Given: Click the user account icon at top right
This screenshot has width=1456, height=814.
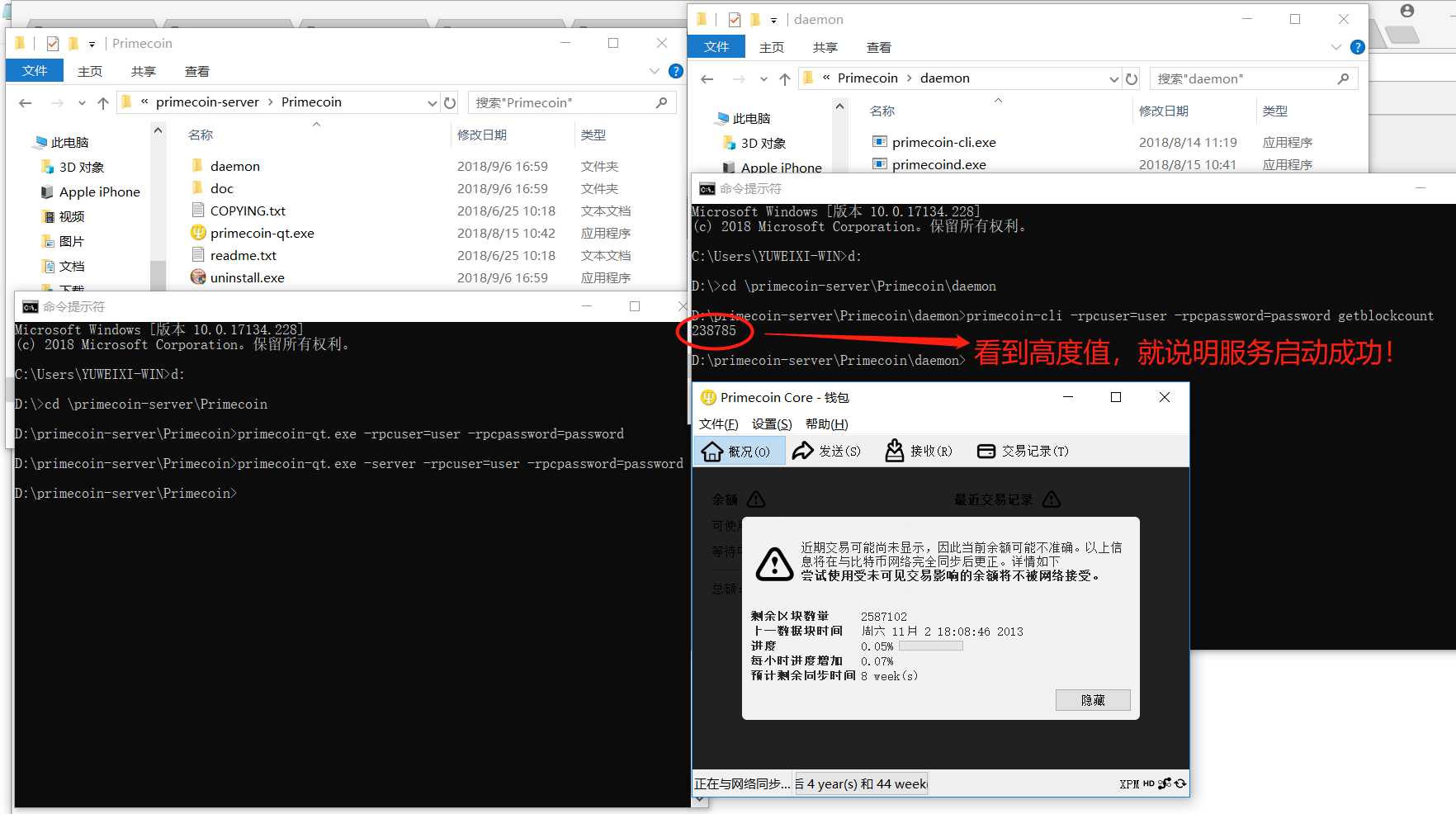Looking at the screenshot, I should click(1407, 11).
